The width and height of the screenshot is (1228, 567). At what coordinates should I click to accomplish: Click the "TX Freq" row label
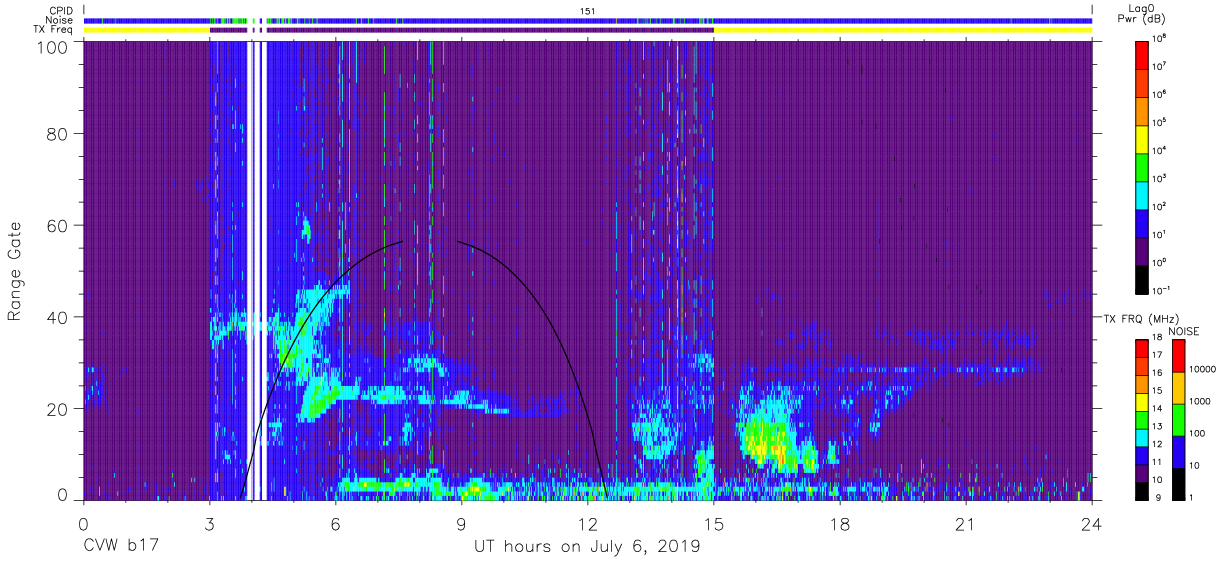tap(53, 30)
